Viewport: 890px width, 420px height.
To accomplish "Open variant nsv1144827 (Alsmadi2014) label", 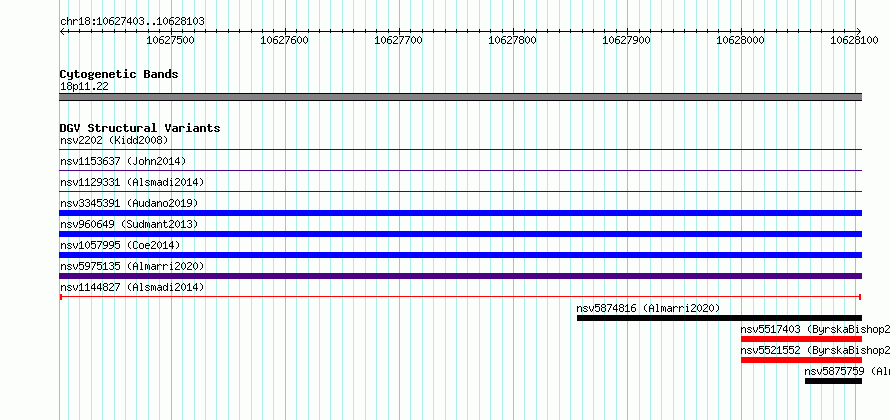I will (132, 287).
